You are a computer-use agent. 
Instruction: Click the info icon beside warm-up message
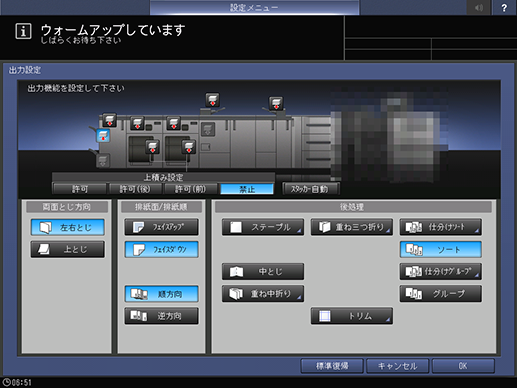[x=23, y=31]
